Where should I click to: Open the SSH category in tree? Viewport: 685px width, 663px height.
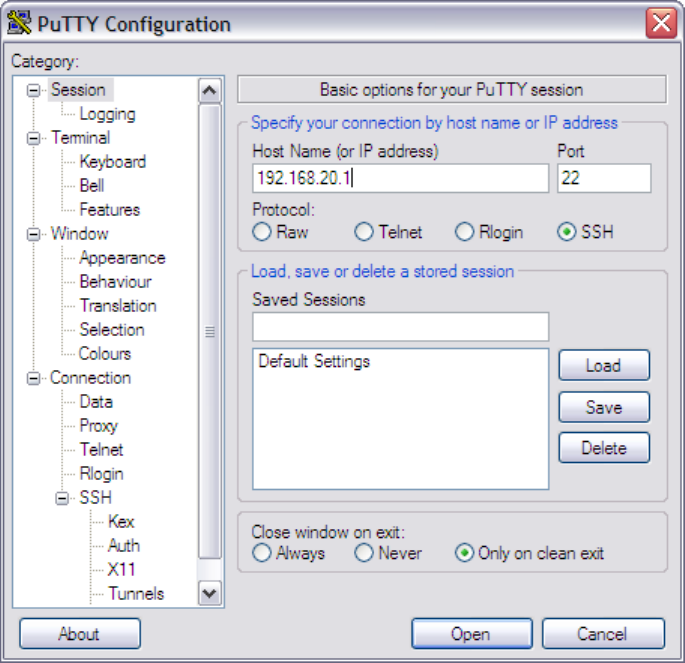click(96, 498)
